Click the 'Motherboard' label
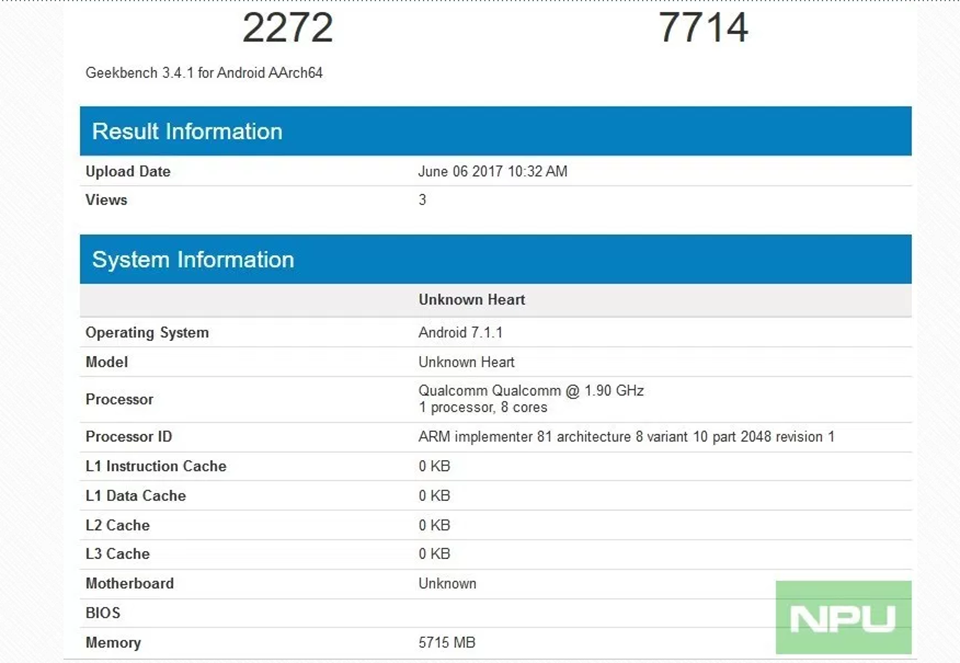The height and width of the screenshot is (663, 960). coord(130,583)
